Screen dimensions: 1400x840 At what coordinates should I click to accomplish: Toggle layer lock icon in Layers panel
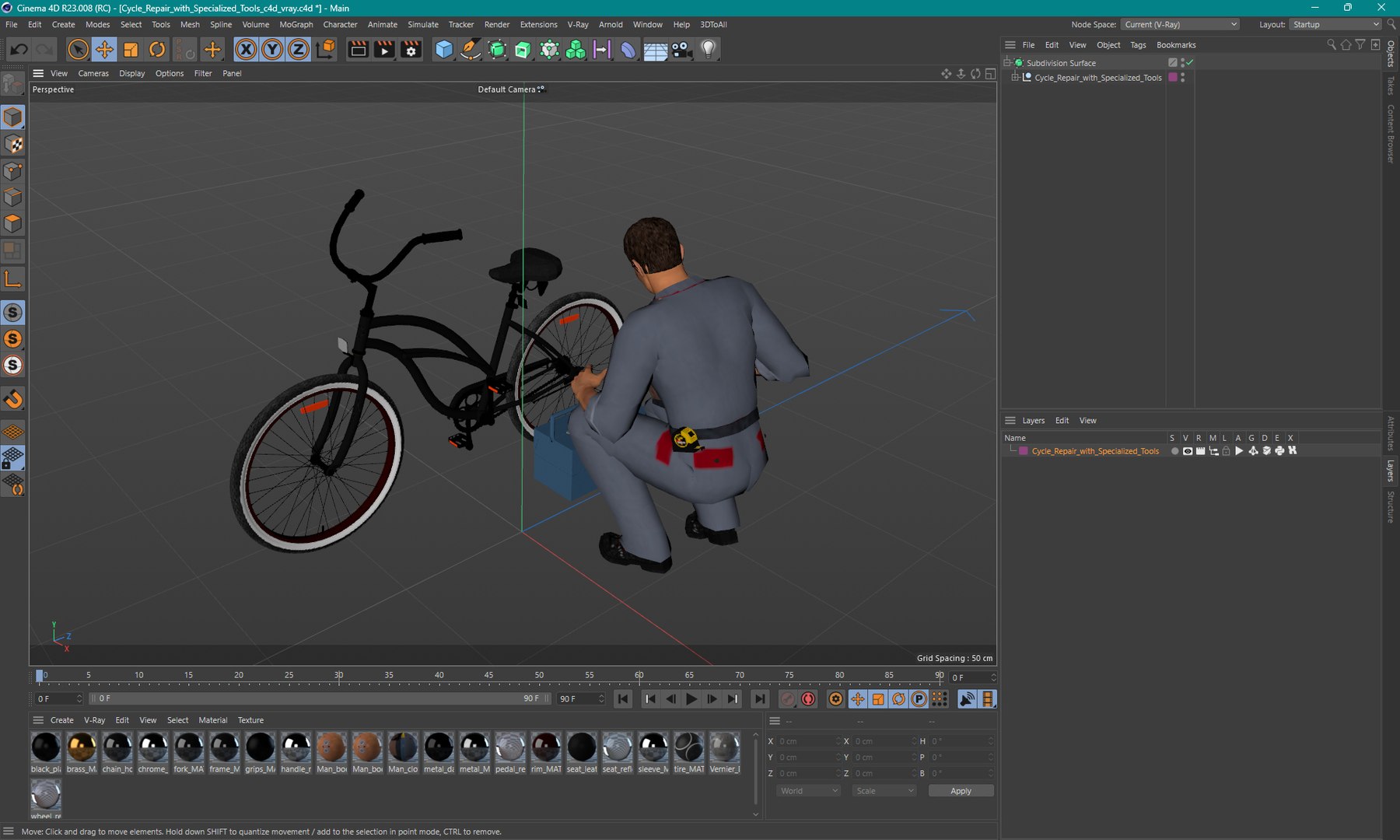pyautogui.click(x=1227, y=450)
